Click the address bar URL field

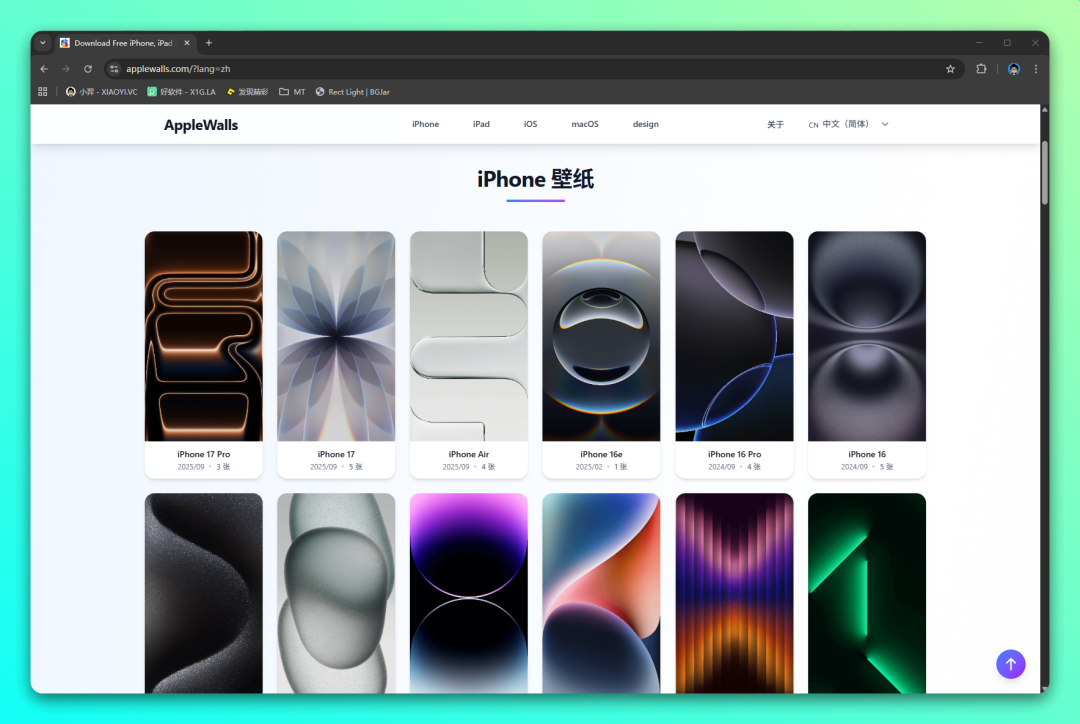pos(500,69)
